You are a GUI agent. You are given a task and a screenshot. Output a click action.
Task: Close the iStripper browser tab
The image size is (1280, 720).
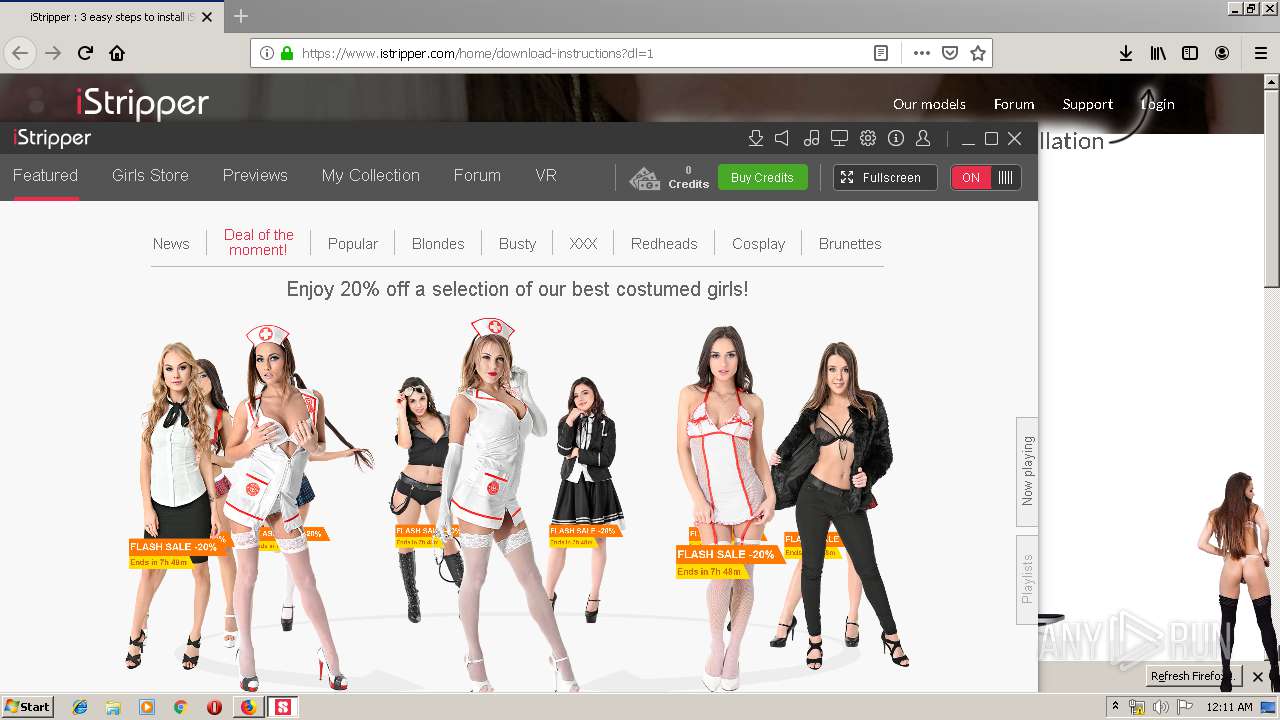point(207,17)
